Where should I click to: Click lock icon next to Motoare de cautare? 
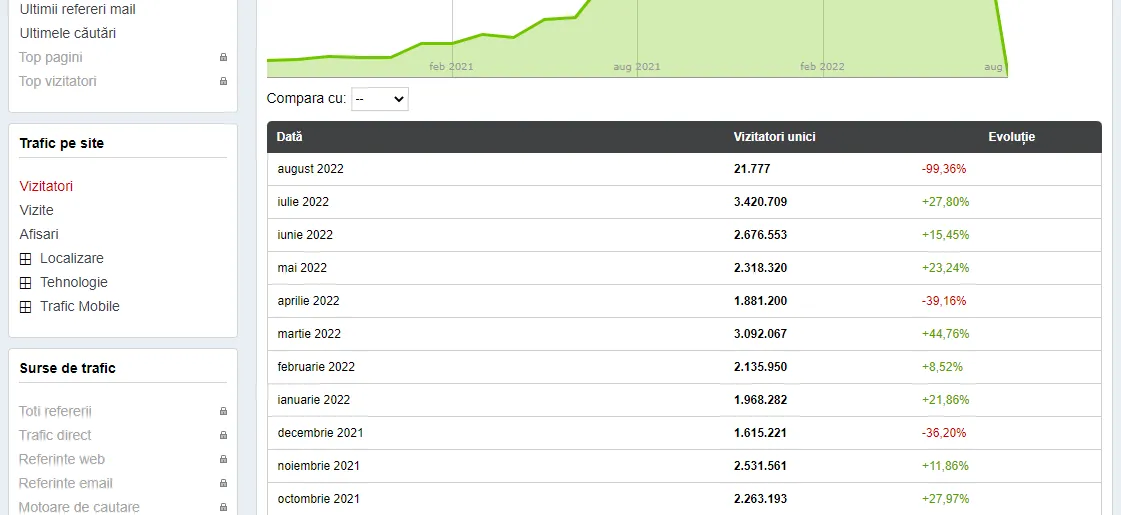pos(223,507)
